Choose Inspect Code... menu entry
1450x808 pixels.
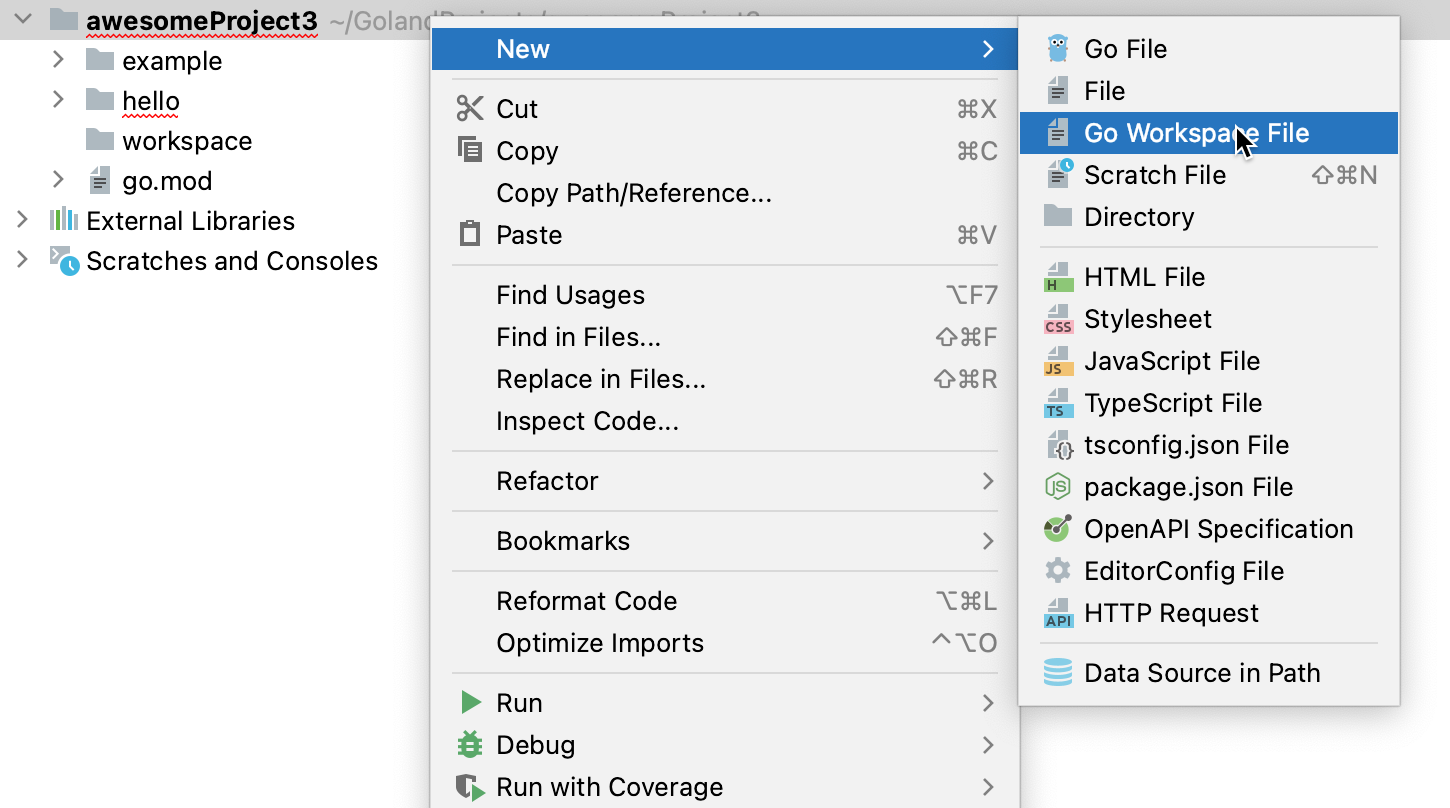(x=725, y=421)
